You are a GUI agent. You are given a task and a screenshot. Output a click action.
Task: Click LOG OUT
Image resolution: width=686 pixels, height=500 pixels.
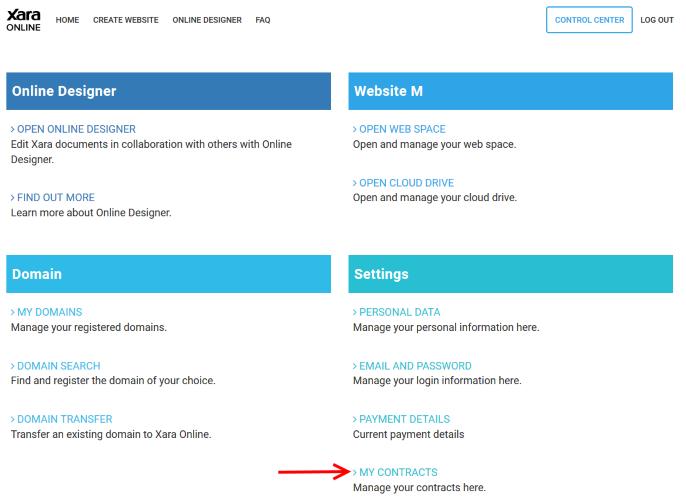[657, 20]
